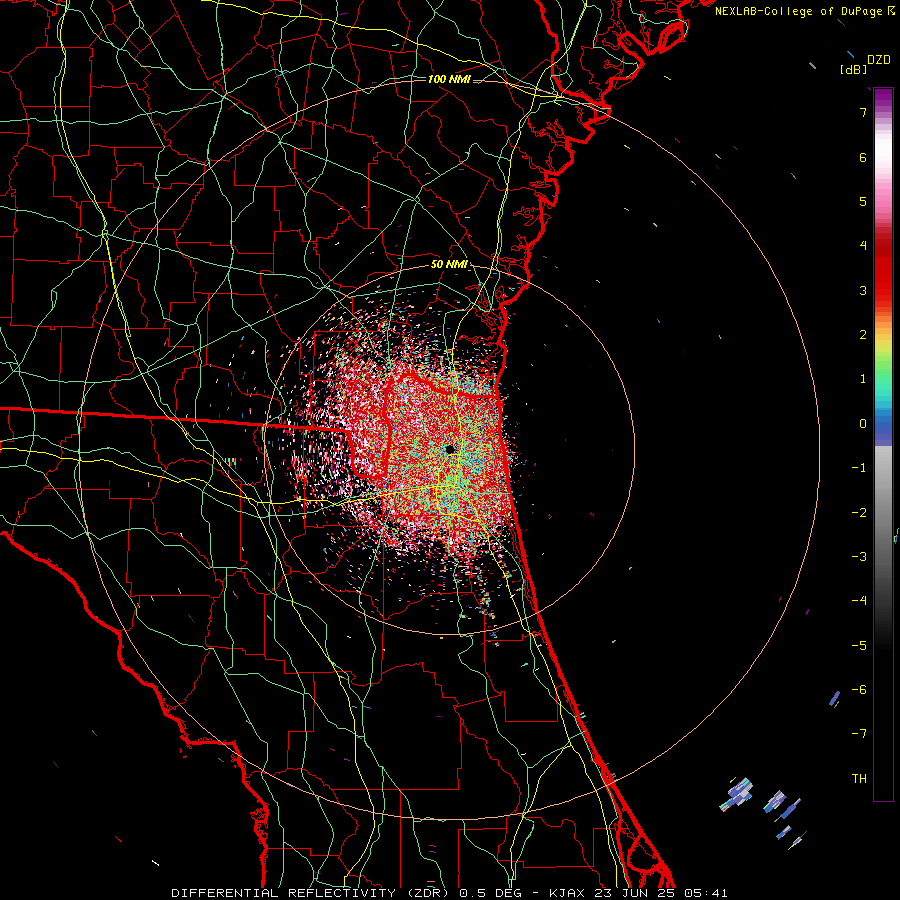This screenshot has height=900, width=900.
Task: Click the 100 NMI range ring label
Action: point(449,79)
